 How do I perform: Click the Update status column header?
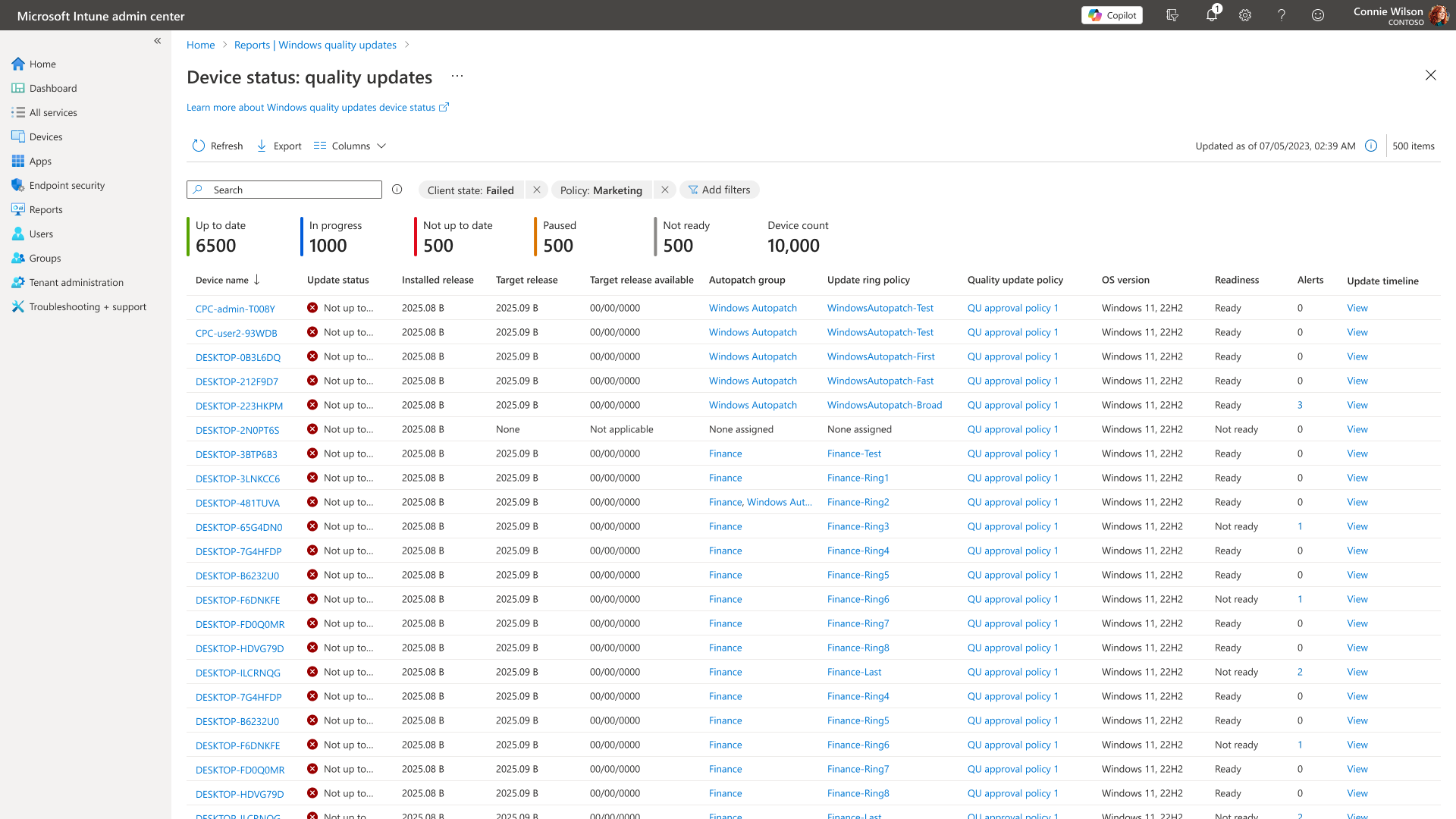[338, 281]
